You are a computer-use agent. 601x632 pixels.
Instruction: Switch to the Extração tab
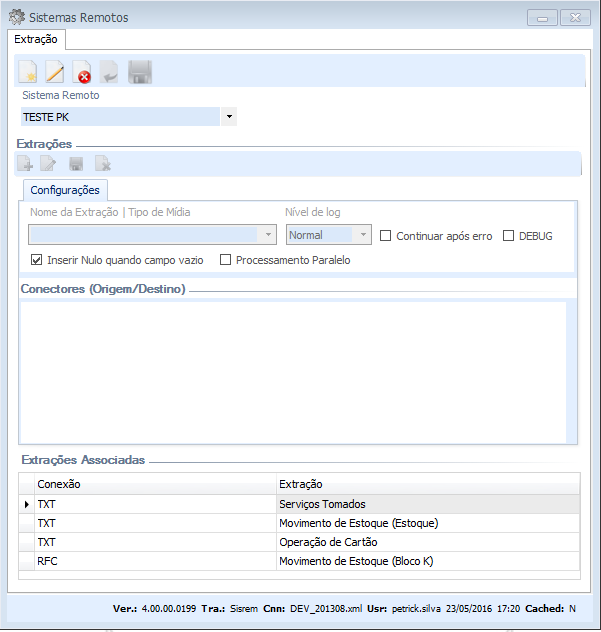36,39
